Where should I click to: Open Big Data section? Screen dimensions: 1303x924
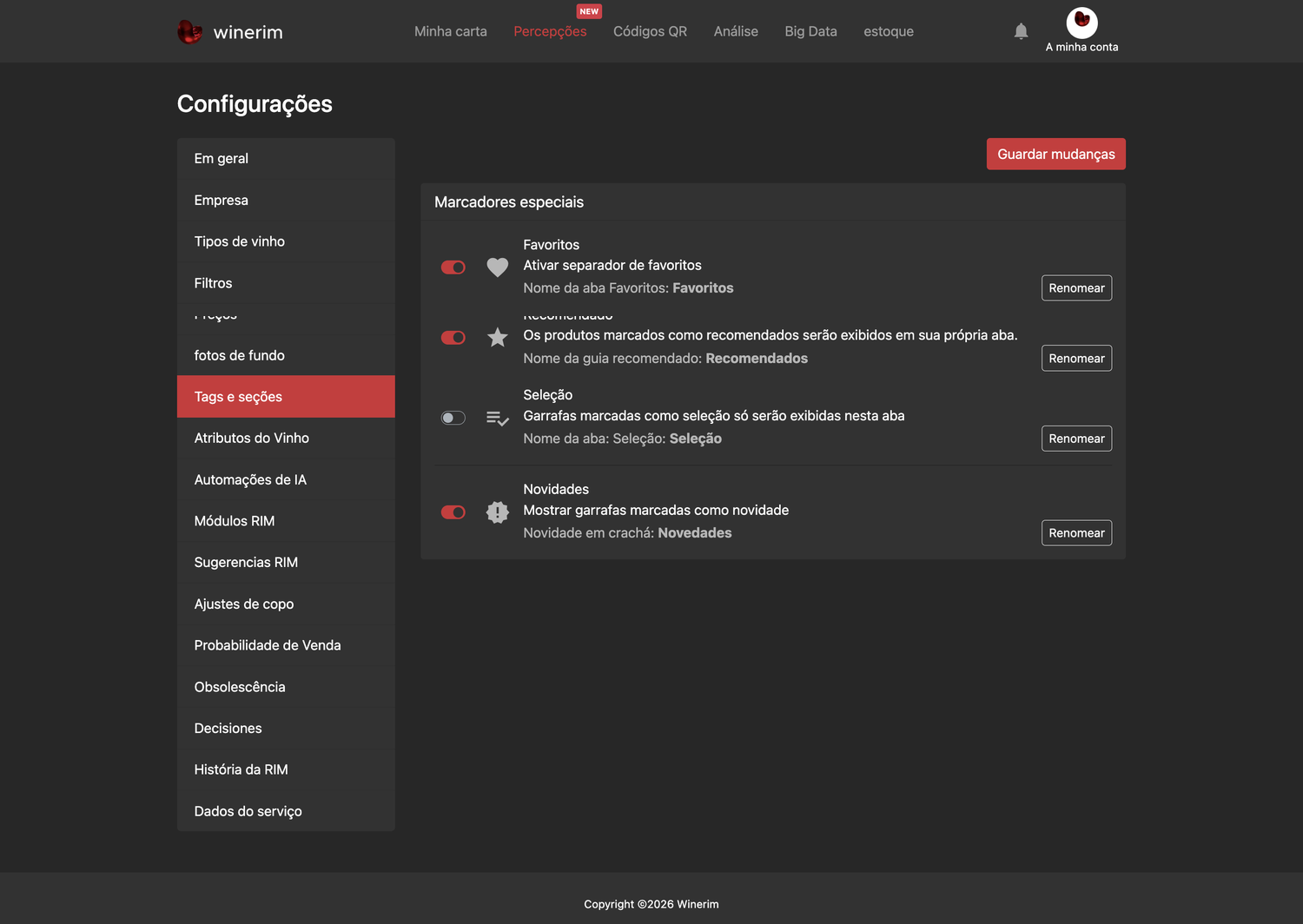(810, 31)
